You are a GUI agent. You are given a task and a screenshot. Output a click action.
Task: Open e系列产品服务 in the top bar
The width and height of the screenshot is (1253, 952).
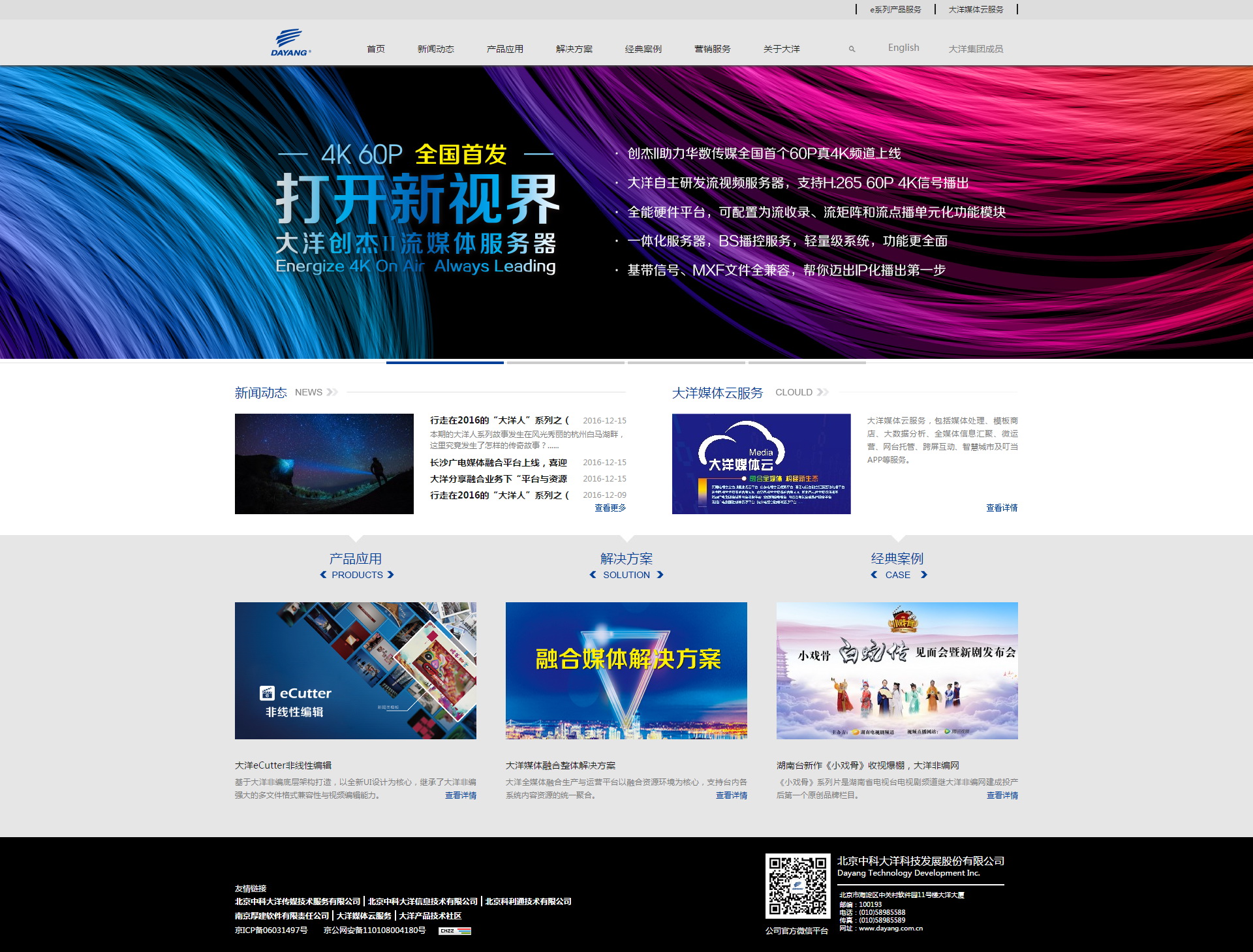click(895, 9)
